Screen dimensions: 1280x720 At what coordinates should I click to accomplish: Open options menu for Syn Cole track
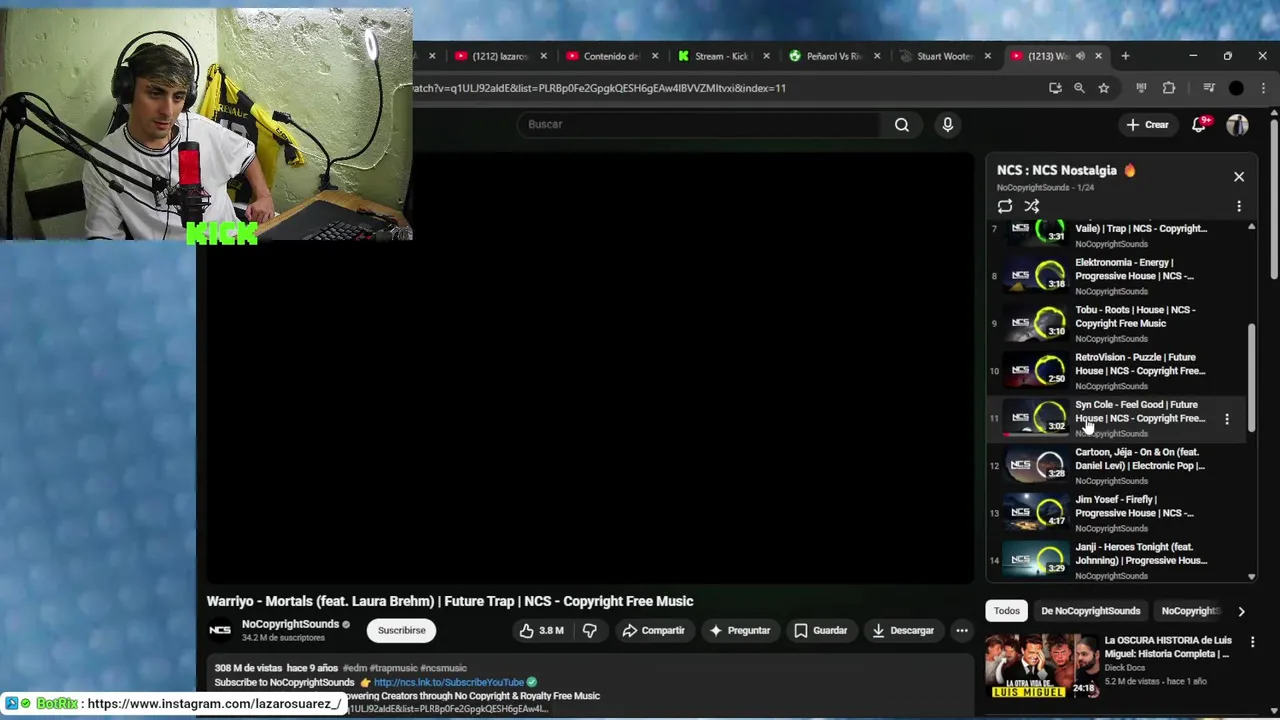1226,419
